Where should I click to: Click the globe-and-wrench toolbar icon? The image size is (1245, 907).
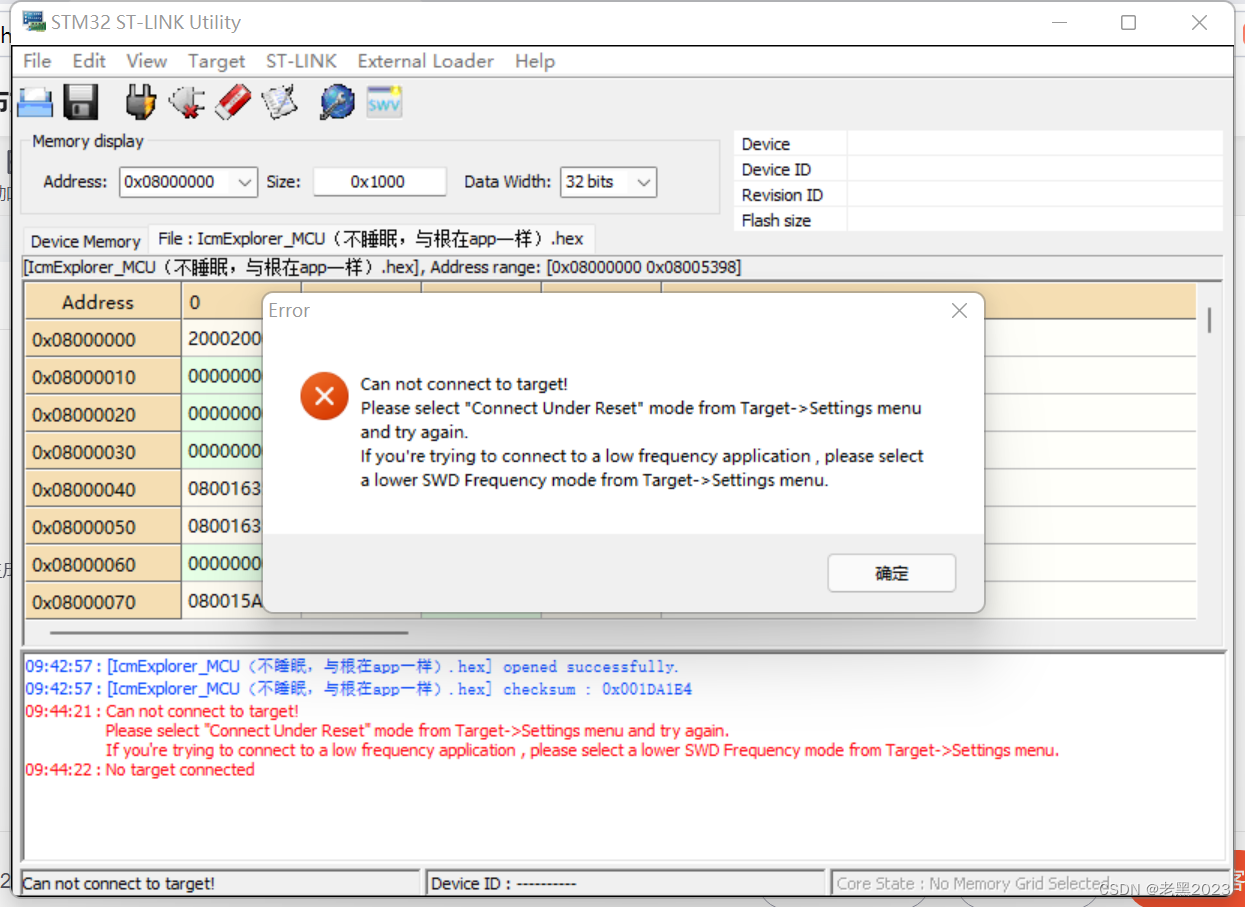point(337,102)
